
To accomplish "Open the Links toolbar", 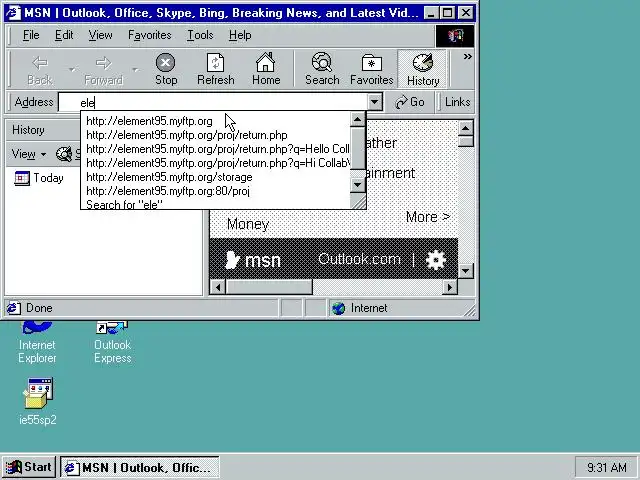I will pos(457,102).
